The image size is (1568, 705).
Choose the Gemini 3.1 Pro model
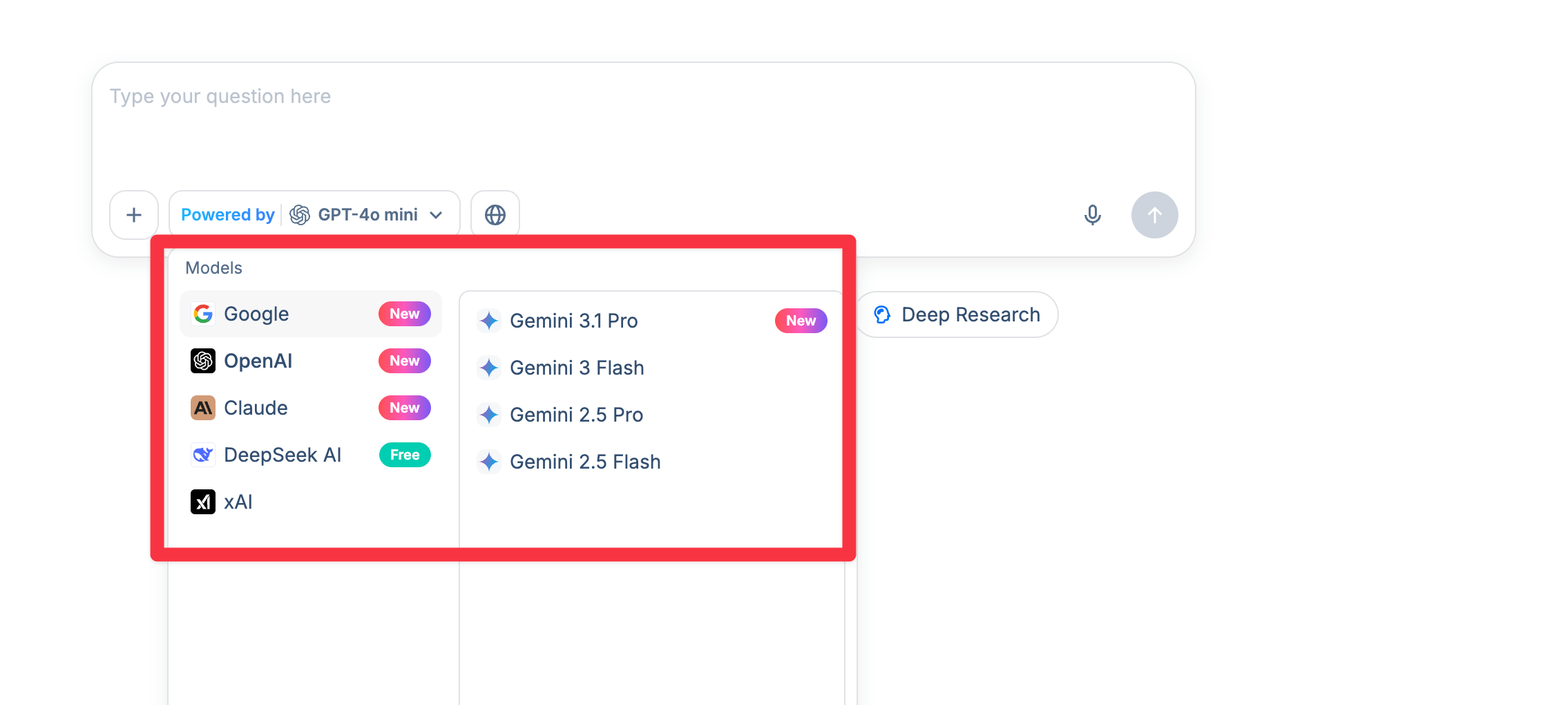pos(573,321)
